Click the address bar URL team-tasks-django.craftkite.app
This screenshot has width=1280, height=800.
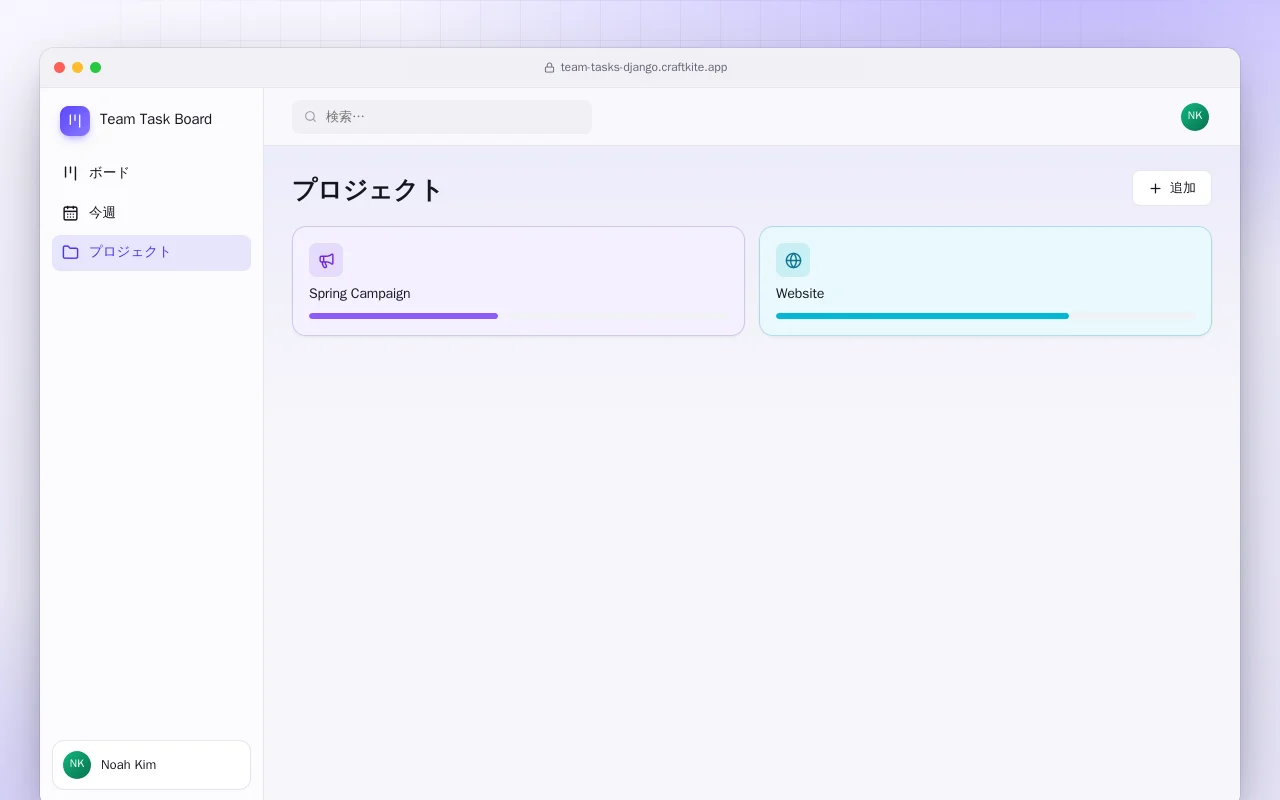point(644,68)
